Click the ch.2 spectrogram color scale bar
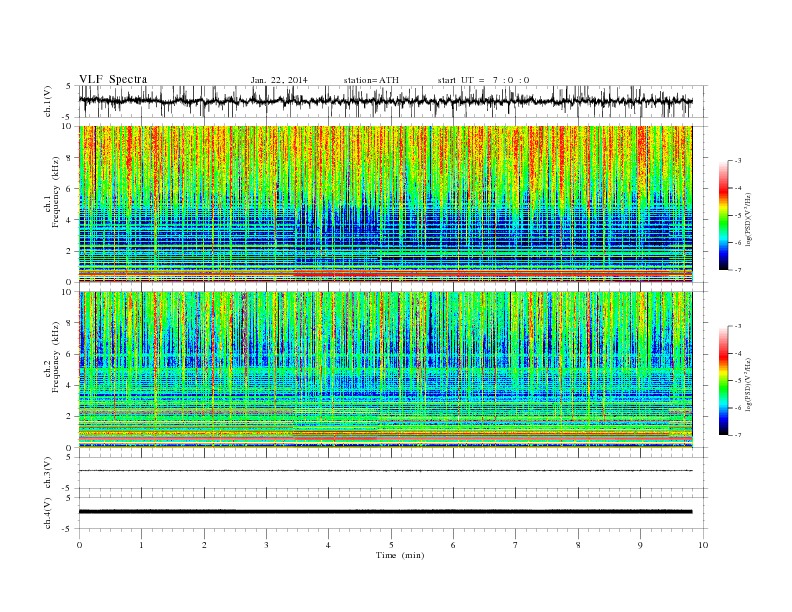The width and height of the screenshot is (792, 612). coord(723,381)
